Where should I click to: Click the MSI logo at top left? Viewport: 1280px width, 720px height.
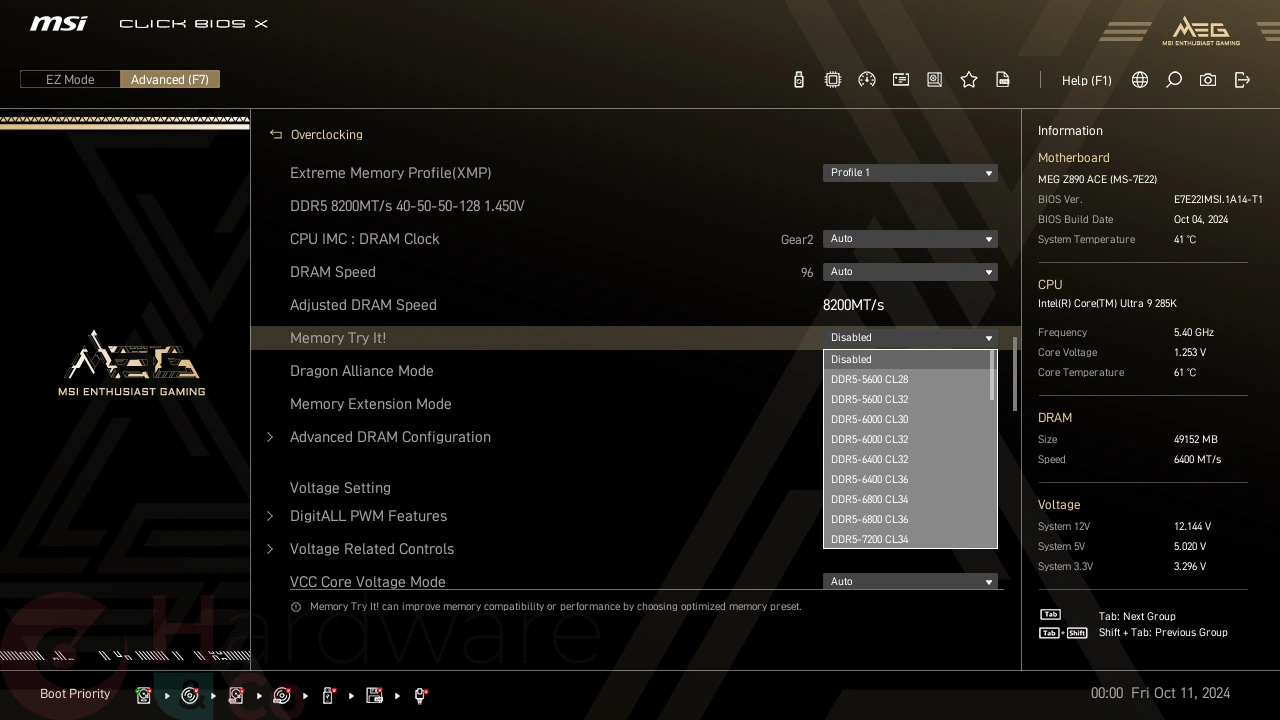tap(59, 23)
